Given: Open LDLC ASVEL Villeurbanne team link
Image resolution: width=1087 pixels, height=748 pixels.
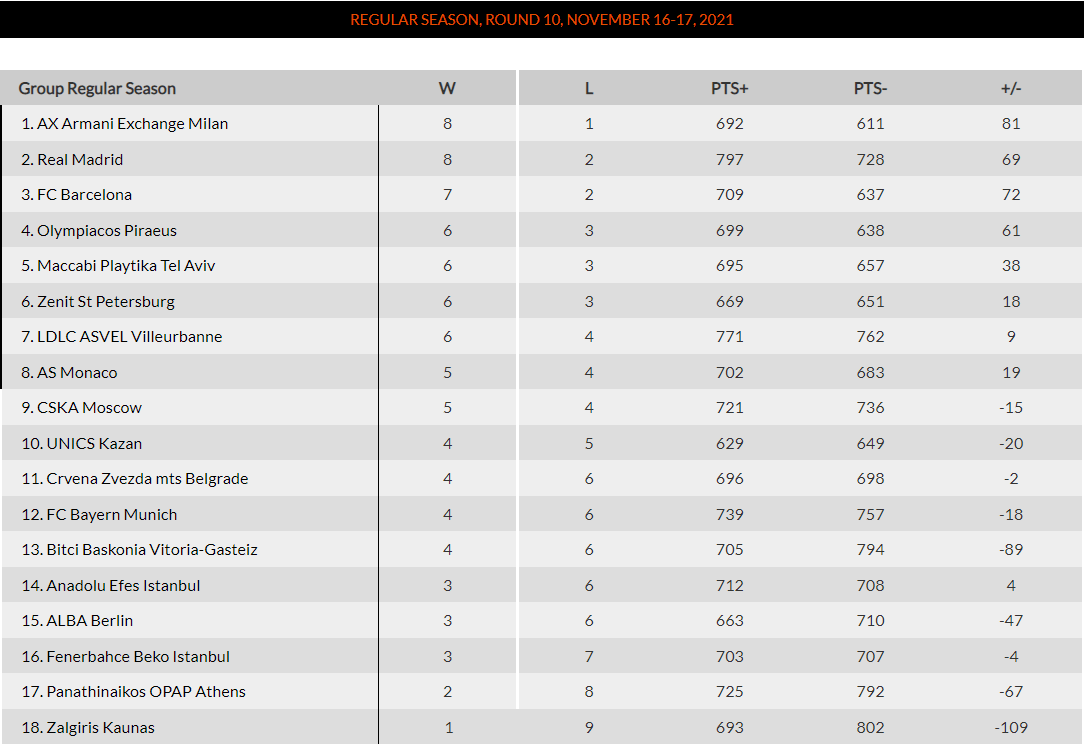Looking at the screenshot, I should click(129, 337).
